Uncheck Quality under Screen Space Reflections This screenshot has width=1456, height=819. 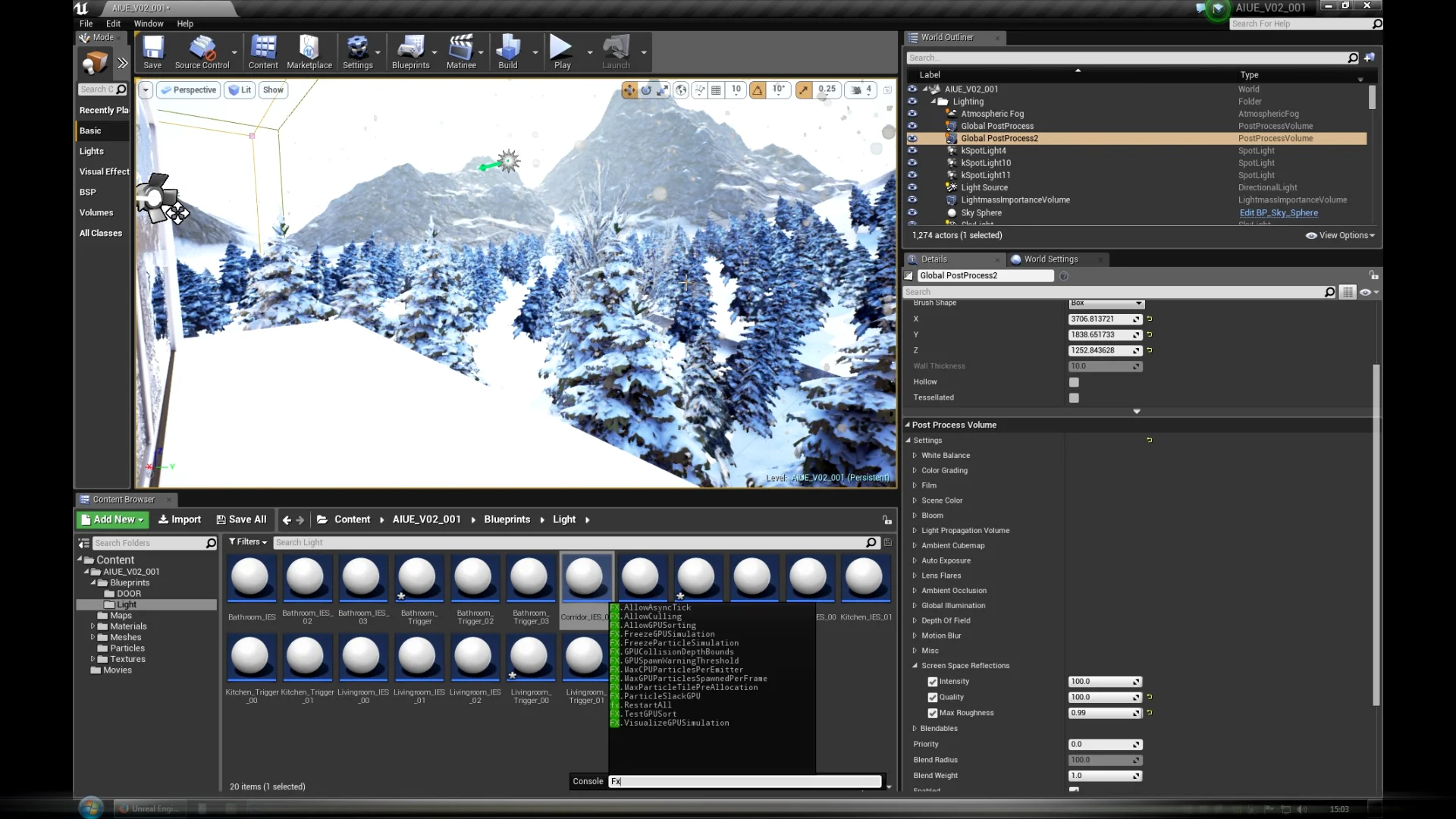coord(932,697)
